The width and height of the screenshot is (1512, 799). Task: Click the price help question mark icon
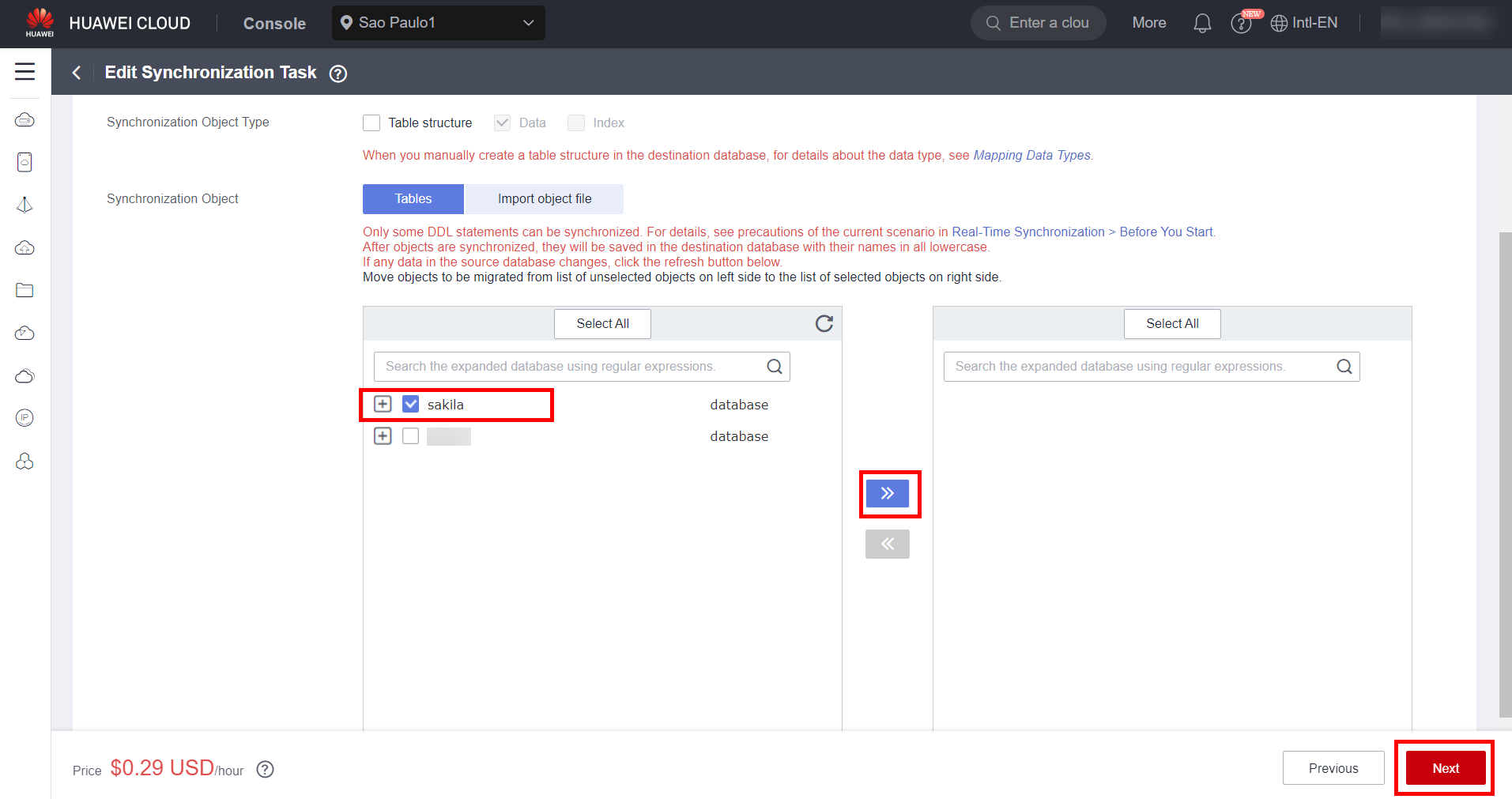point(266,769)
